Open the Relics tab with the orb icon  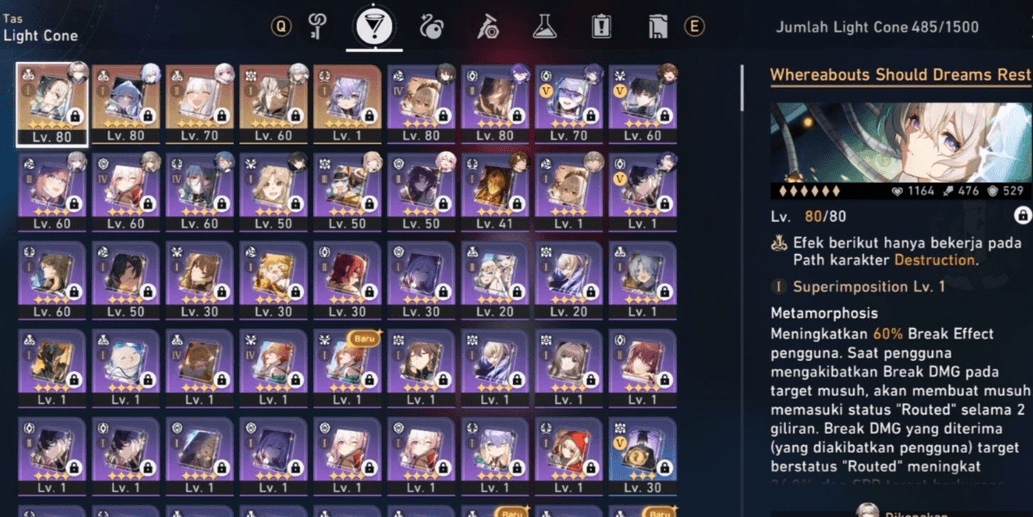pyautogui.click(x=432, y=27)
